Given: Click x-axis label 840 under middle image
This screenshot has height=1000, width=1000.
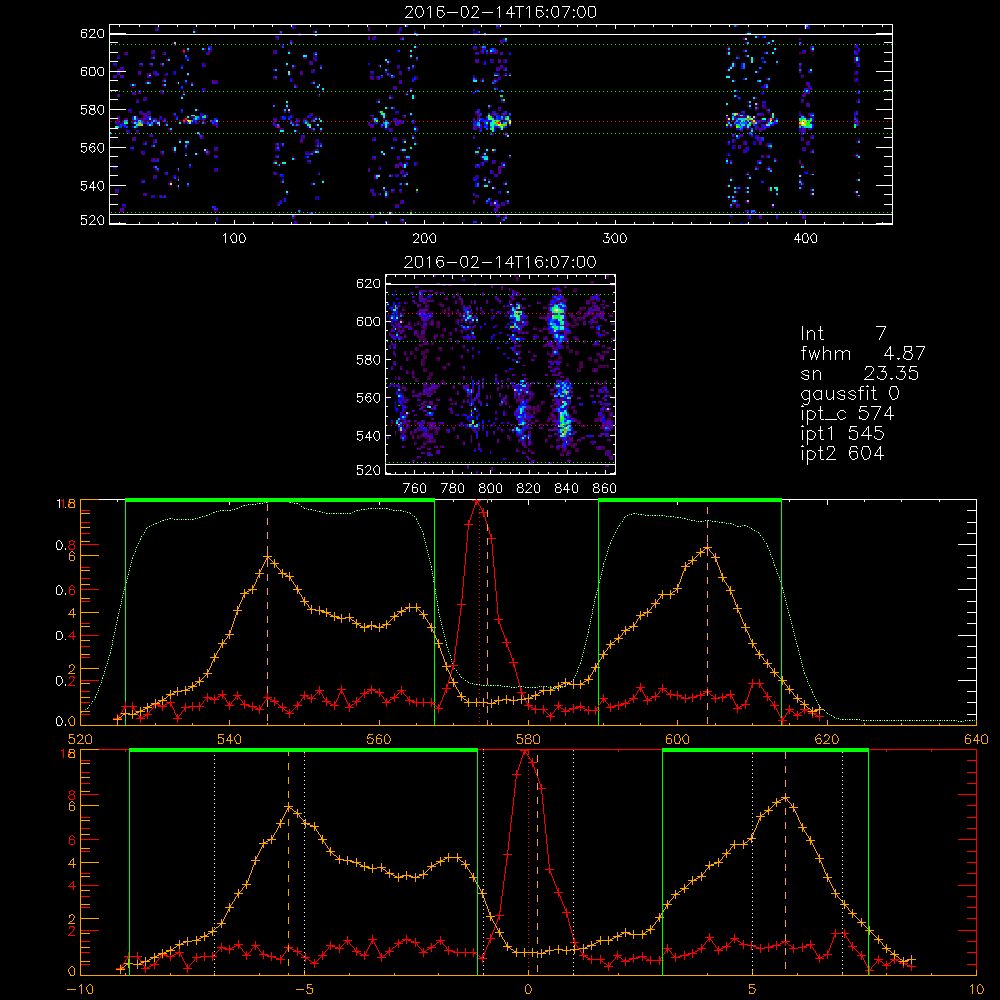Looking at the screenshot, I should point(566,489).
